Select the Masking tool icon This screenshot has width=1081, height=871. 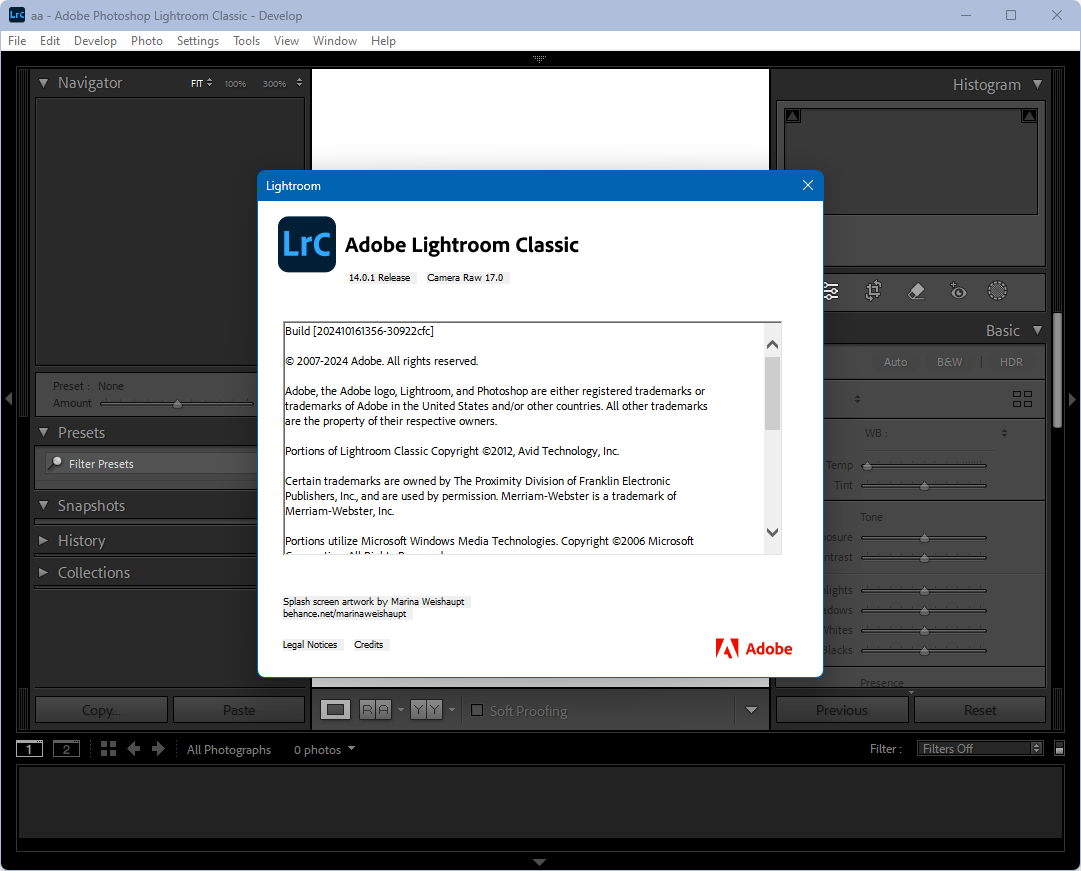[x=997, y=291]
